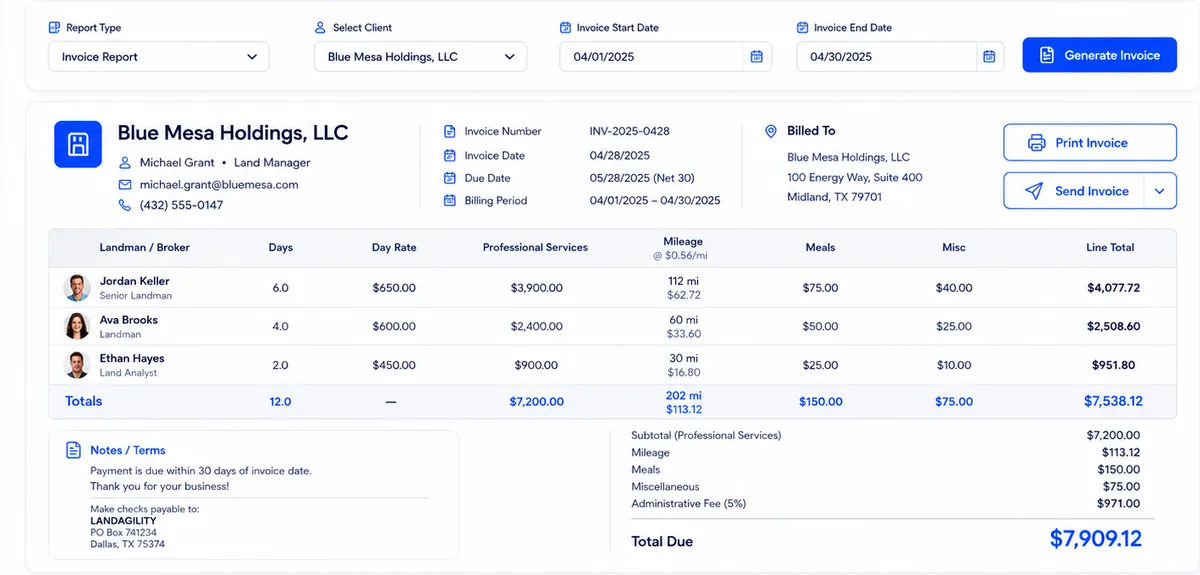Click the Professional Services column header
Screen dimensions: 1200x575
(535, 247)
